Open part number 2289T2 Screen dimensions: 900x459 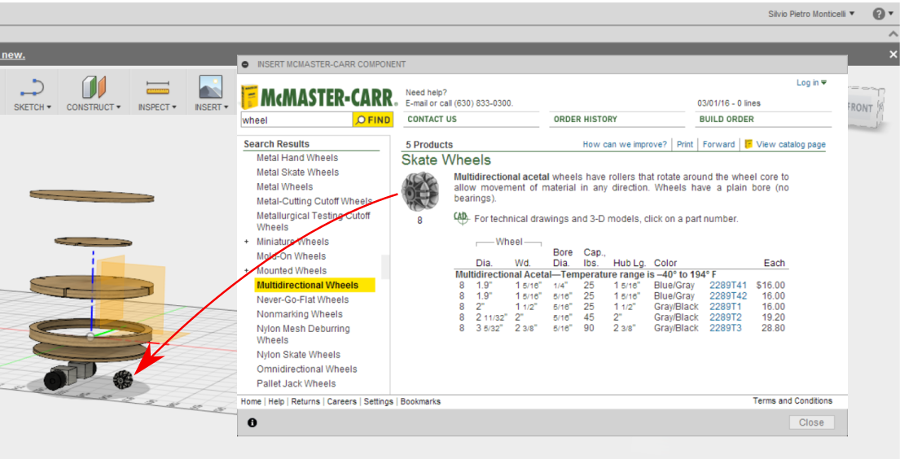(x=726, y=317)
